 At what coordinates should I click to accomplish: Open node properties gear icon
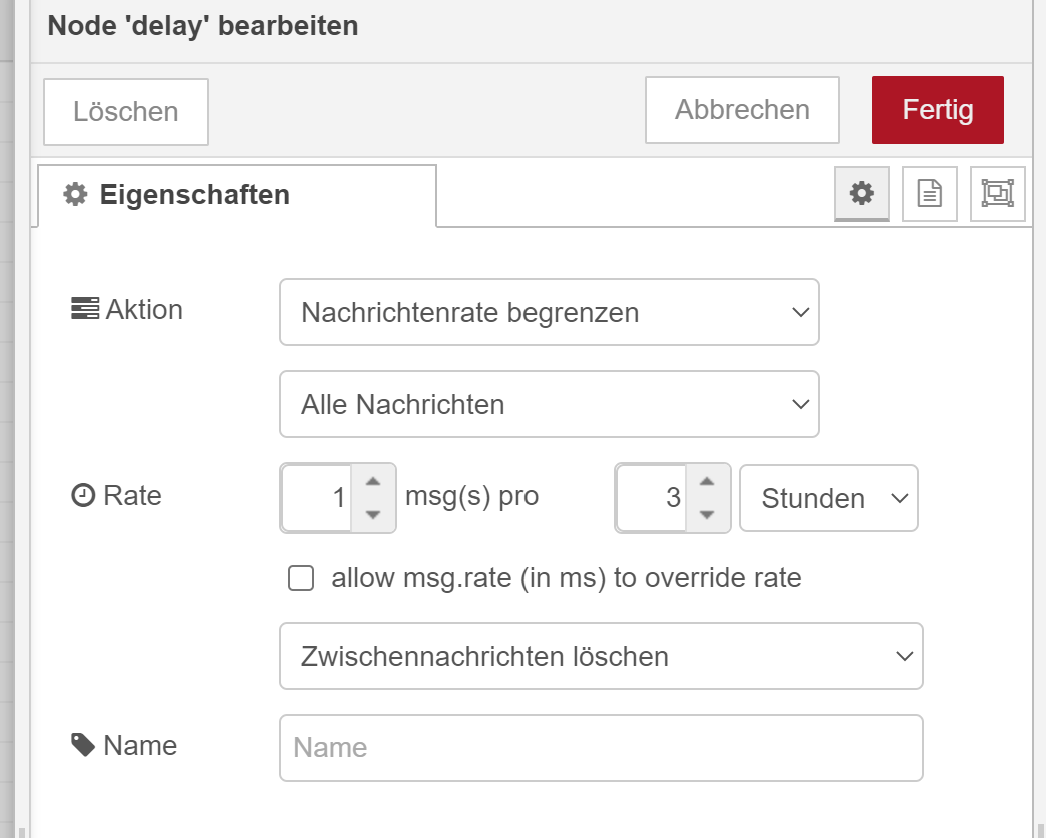pos(861,193)
